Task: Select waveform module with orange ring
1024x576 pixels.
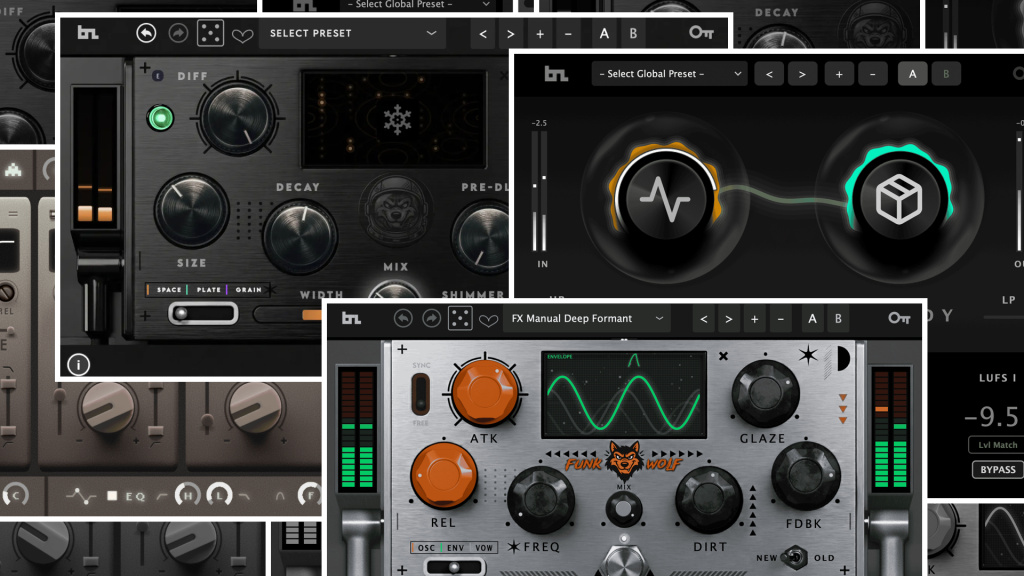Action: click(x=665, y=199)
